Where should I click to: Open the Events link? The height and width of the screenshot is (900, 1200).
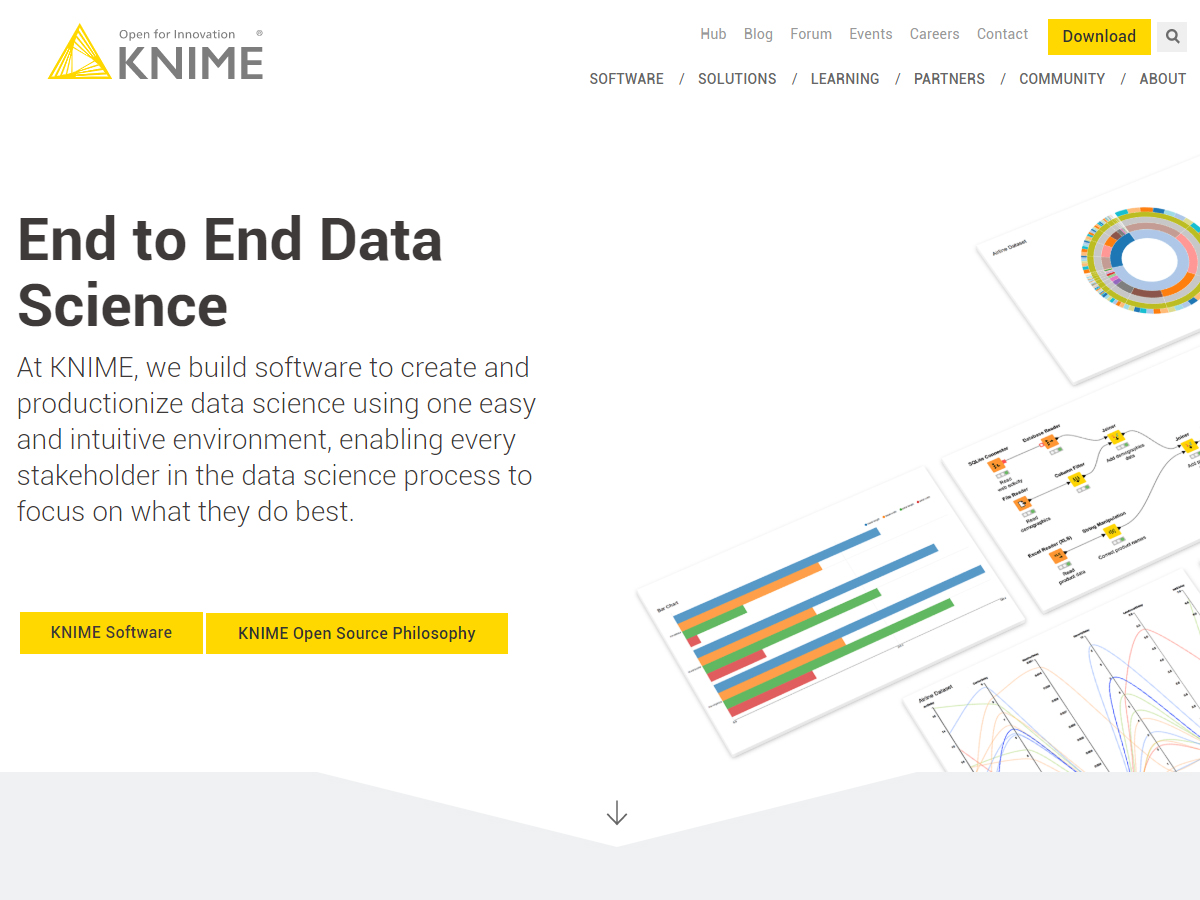coord(870,34)
